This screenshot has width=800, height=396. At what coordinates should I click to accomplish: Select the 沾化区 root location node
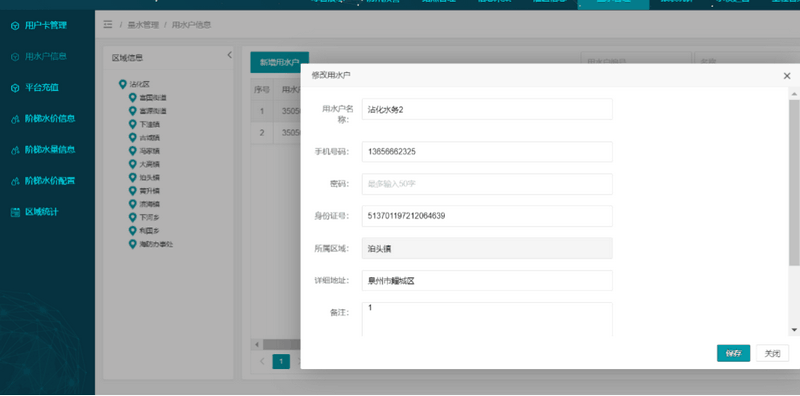click(139, 85)
